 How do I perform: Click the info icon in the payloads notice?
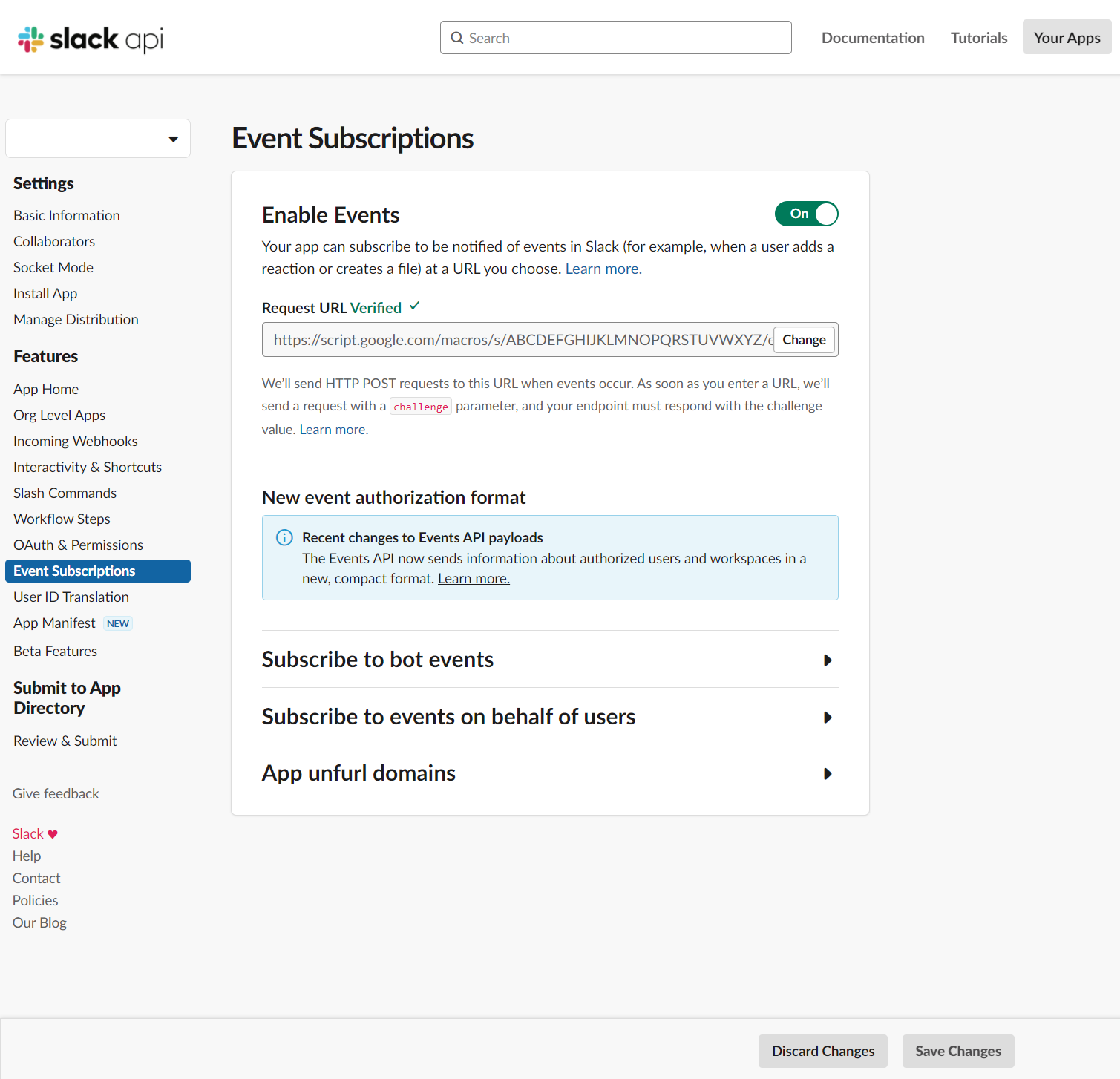click(x=284, y=537)
